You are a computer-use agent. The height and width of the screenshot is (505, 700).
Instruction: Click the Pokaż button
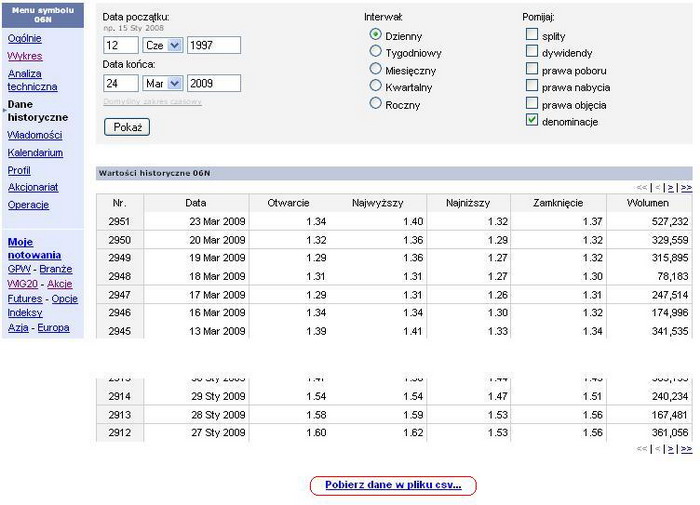click(x=126, y=127)
